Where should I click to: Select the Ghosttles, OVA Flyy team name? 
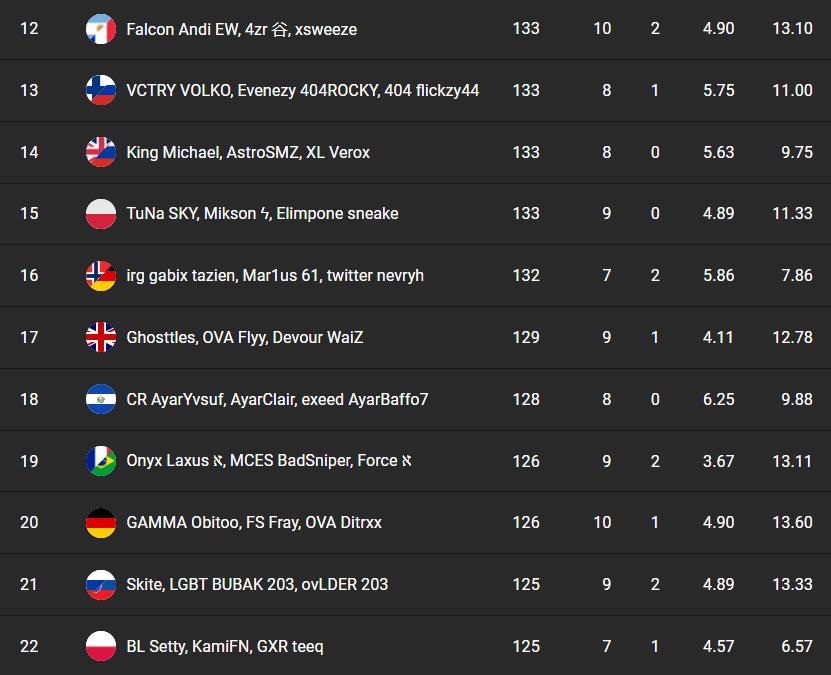coord(244,337)
